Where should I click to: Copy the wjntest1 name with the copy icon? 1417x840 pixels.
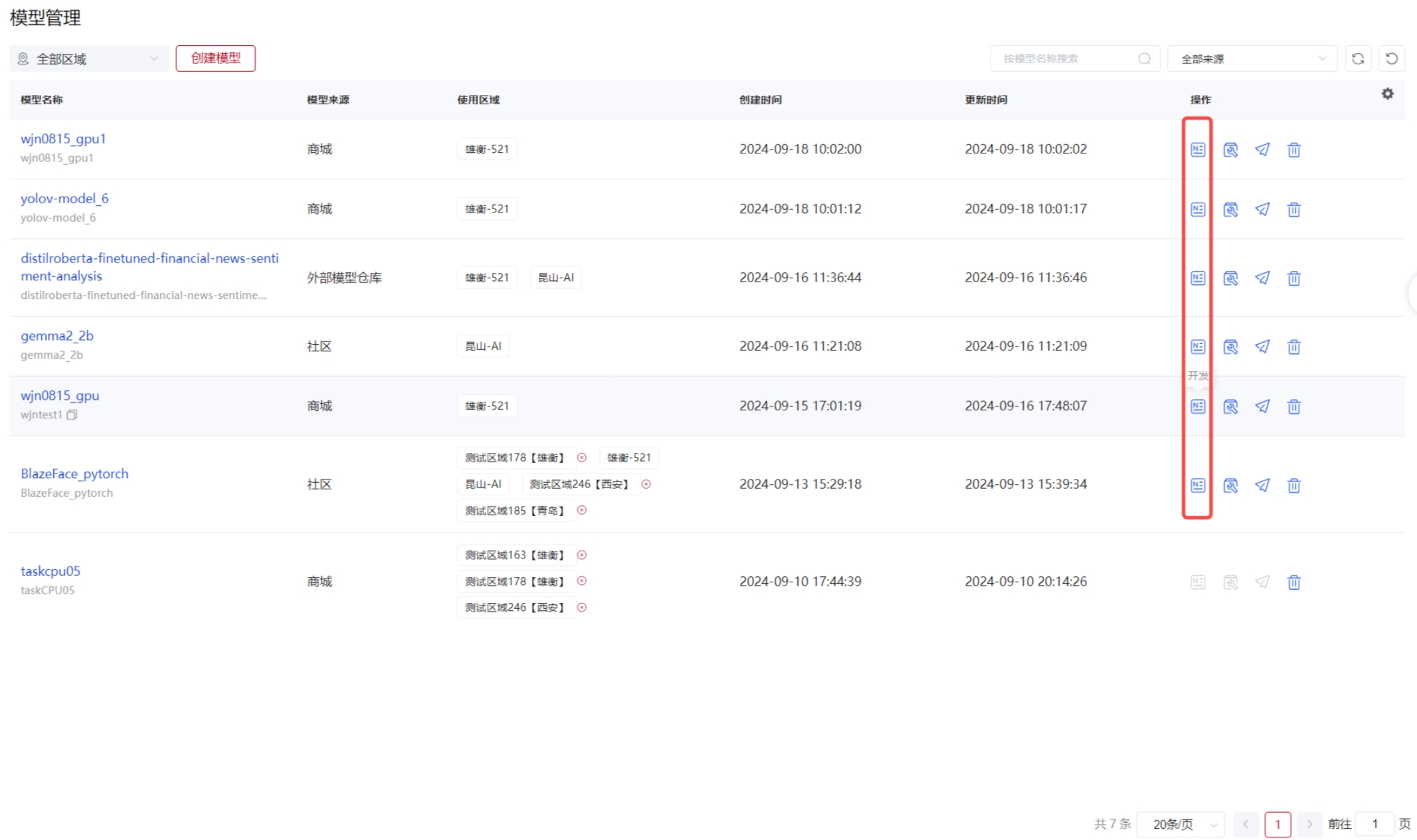tap(72, 415)
